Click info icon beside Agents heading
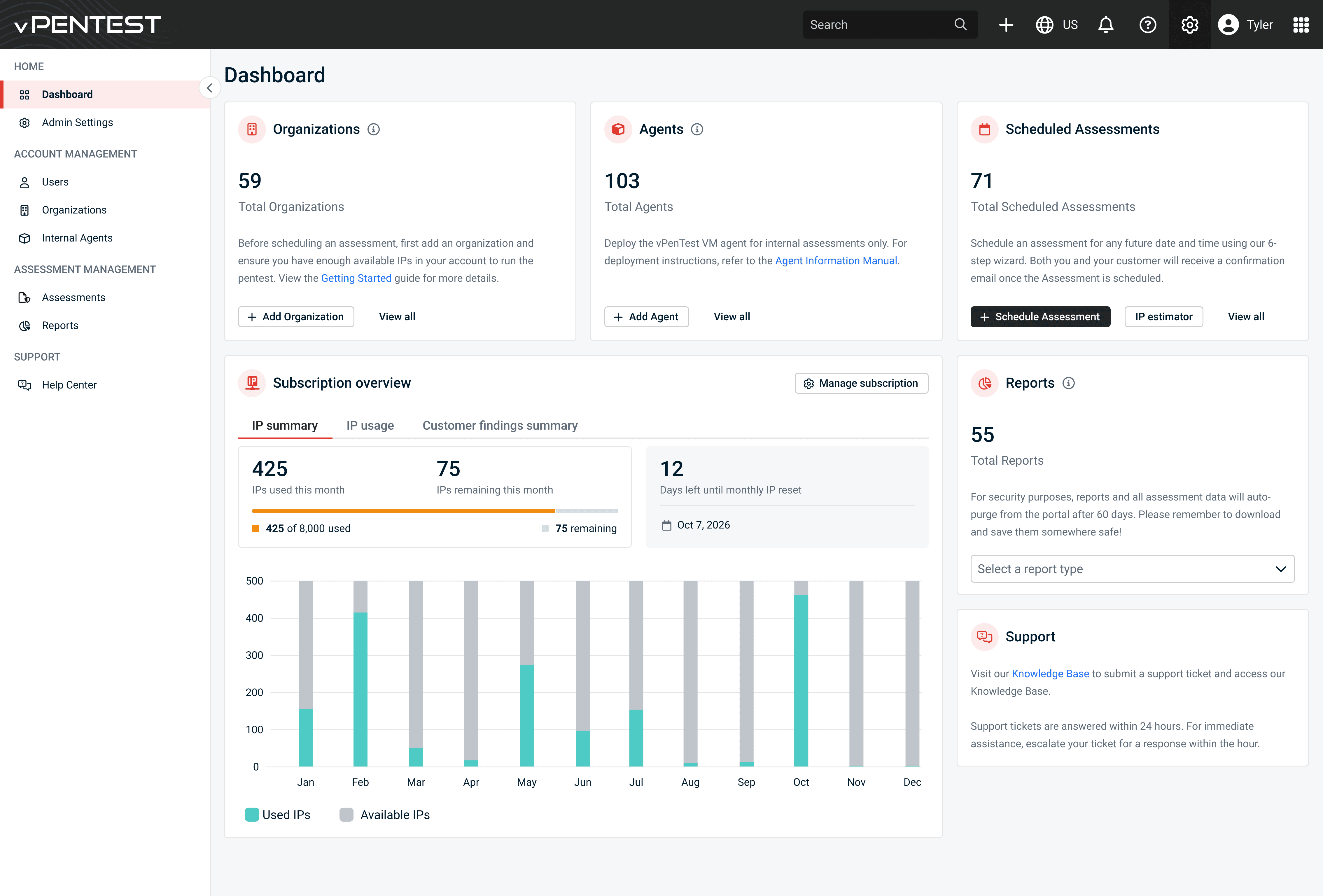This screenshot has height=896, width=1323. pos(697,129)
